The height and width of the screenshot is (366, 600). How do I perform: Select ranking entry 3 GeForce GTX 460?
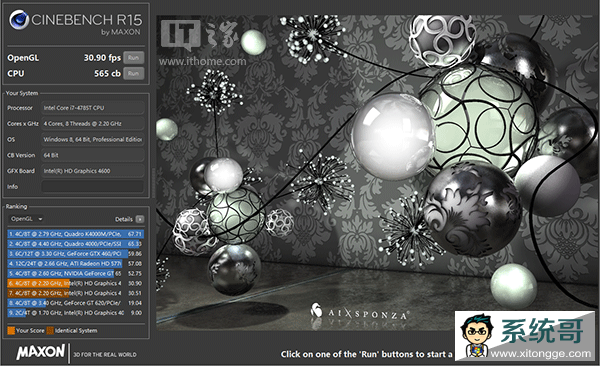pyautogui.click(x=75, y=254)
